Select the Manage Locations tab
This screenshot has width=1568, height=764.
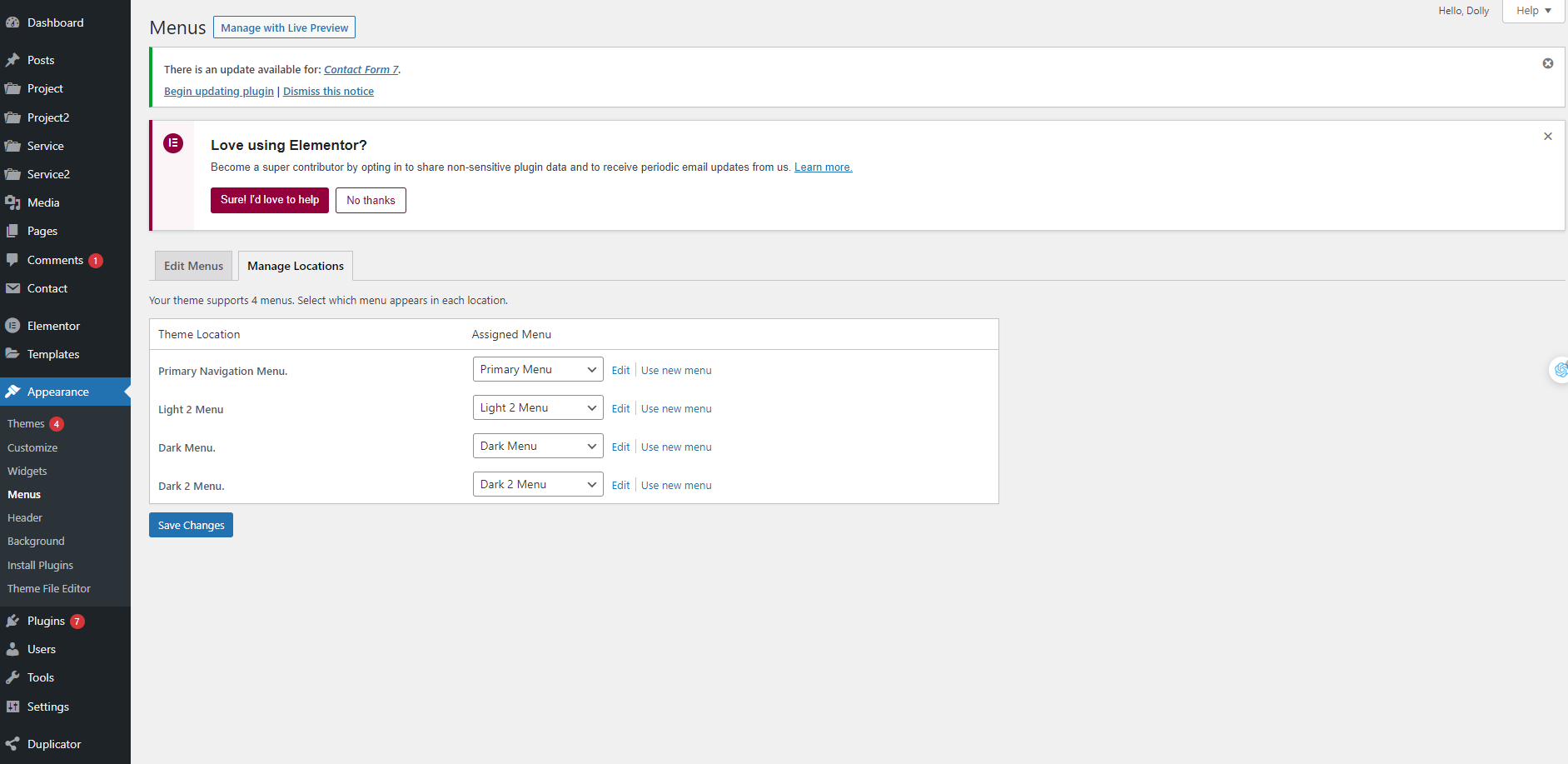(x=296, y=266)
